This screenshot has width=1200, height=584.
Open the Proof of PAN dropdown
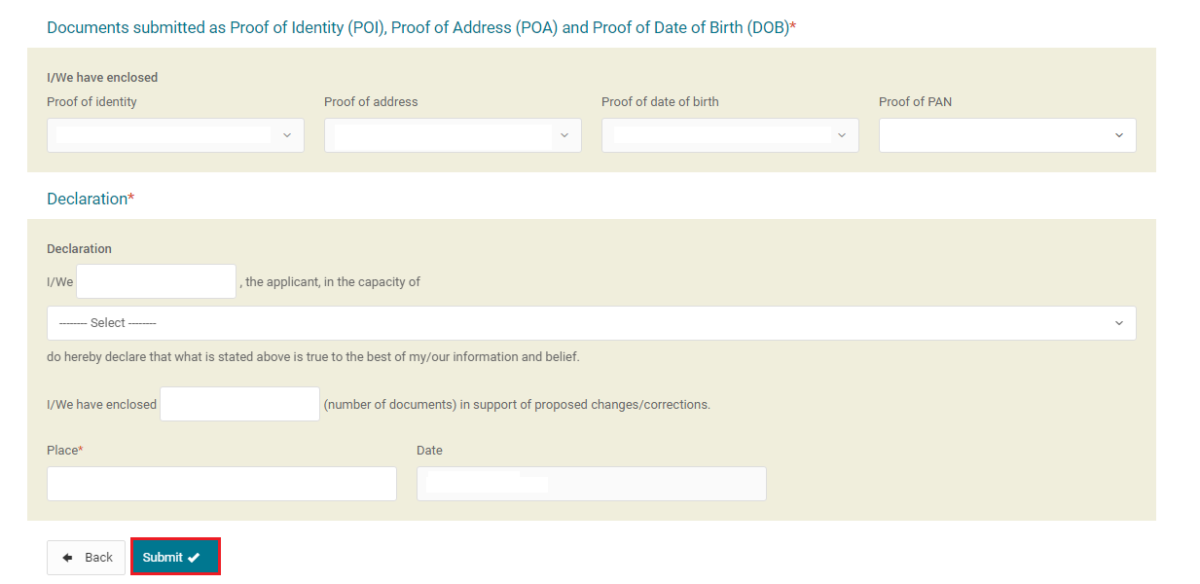pos(1006,134)
